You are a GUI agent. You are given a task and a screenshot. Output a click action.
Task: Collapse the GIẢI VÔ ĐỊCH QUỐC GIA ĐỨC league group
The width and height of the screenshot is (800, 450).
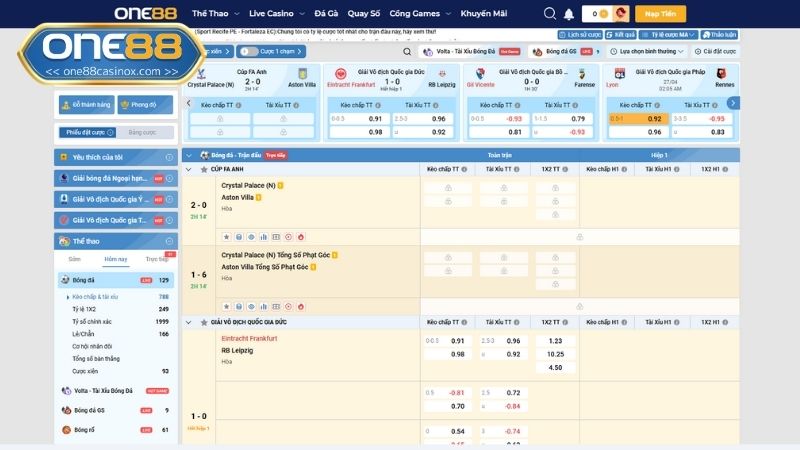pos(189,322)
